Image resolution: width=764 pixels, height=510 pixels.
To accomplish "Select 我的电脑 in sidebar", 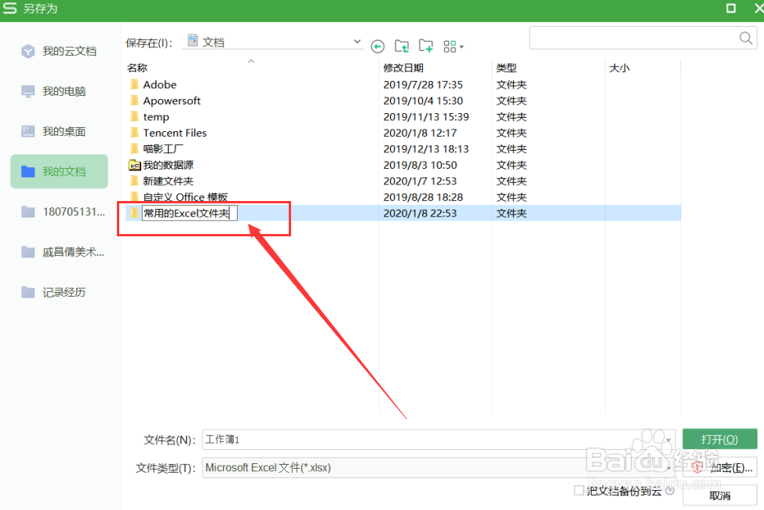I will coord(54,91).
